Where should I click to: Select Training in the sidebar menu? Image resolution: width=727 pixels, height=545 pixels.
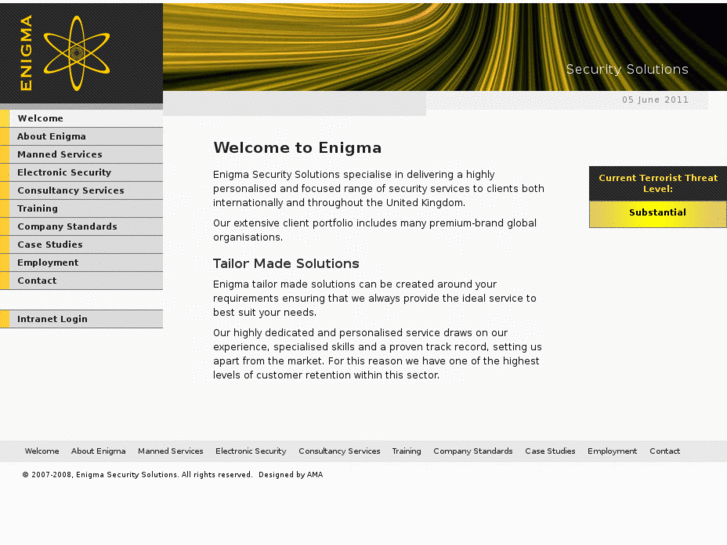pyautogui.click(x=37, y=208)
